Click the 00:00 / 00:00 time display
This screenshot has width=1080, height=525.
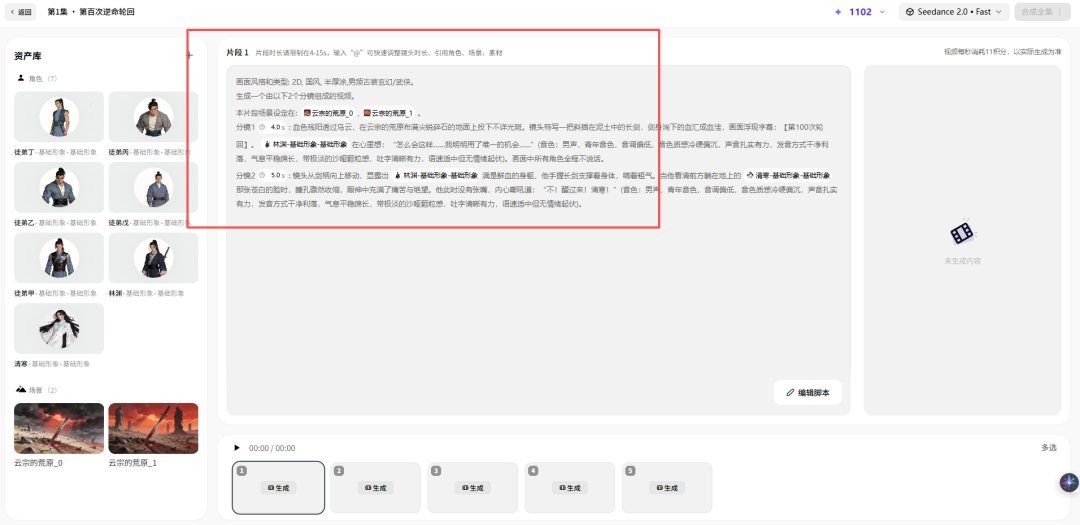(x=271, y=448)
